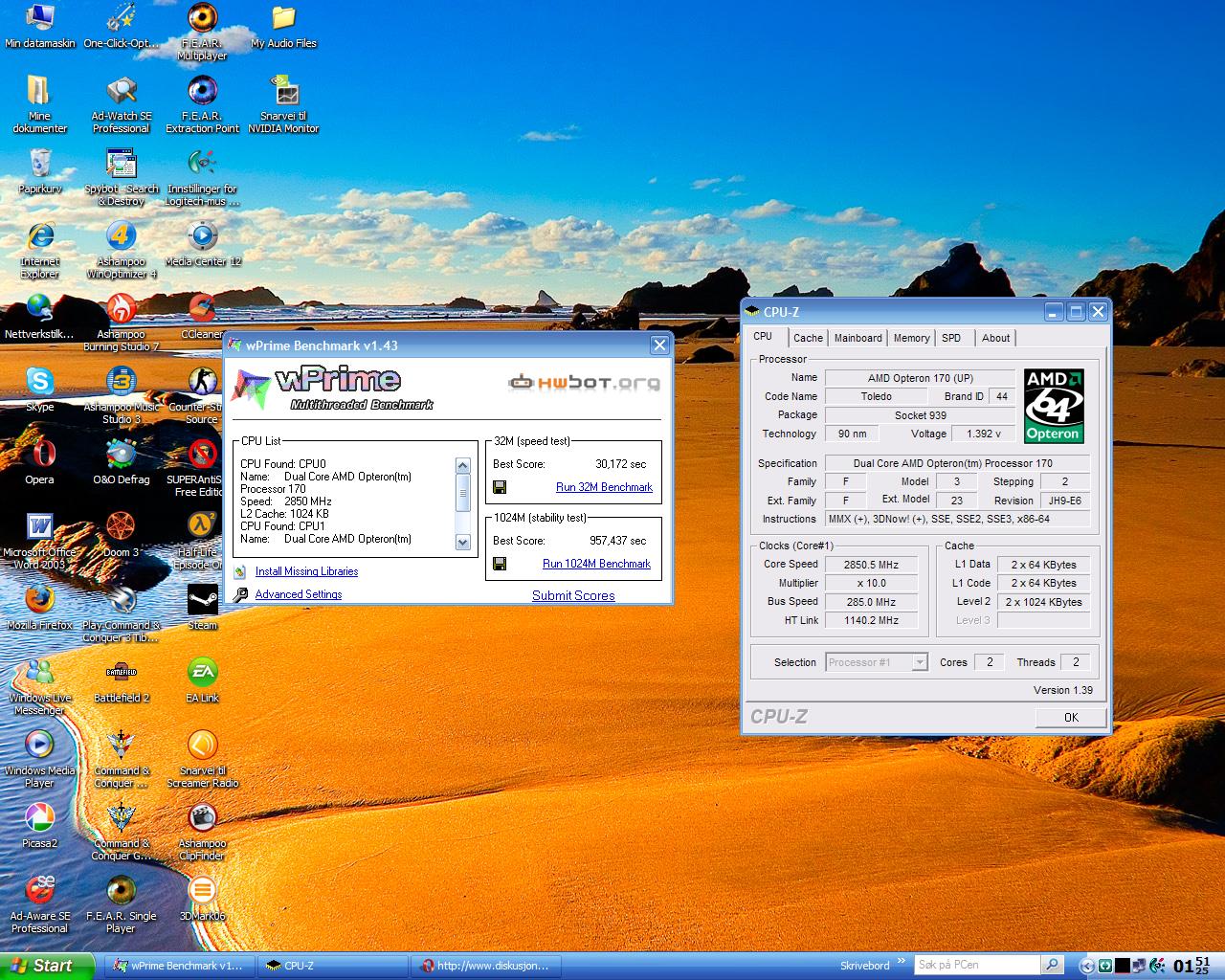Click the taskbar clock
The width and height of the screenshot is (1225, 980).
click(1192, 966)
